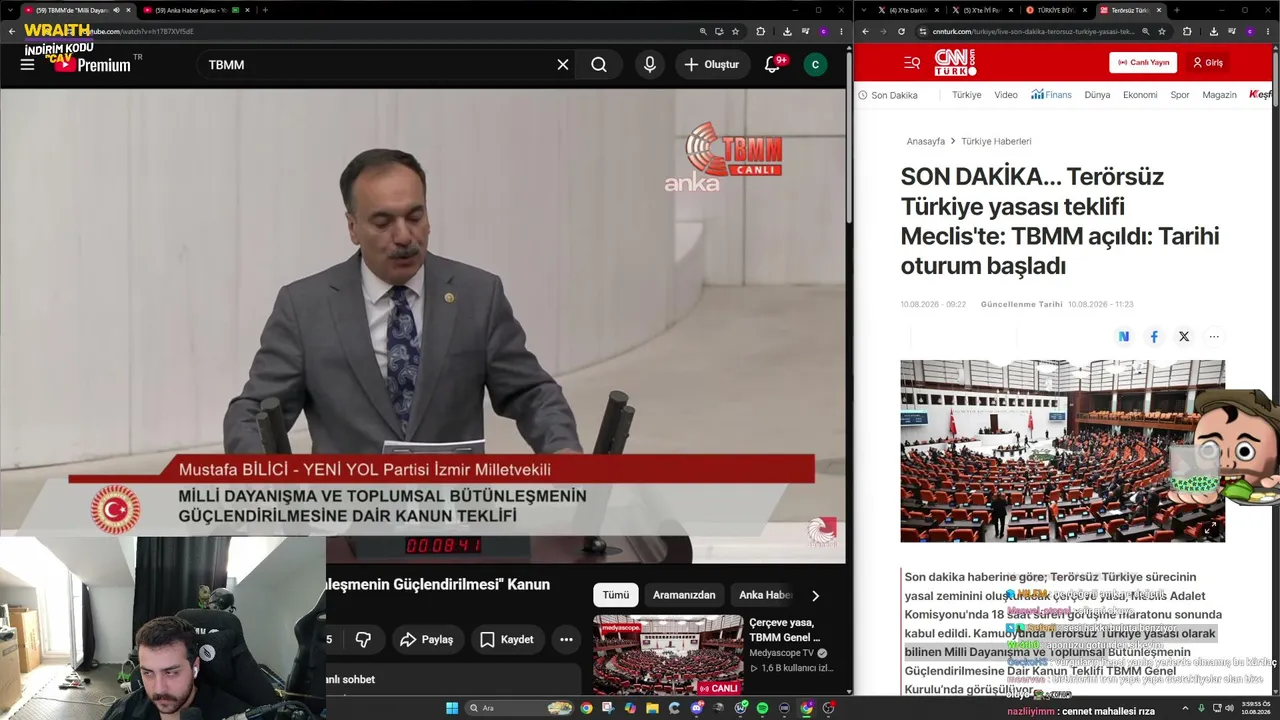Go back in the YouTube browser window

12,31
